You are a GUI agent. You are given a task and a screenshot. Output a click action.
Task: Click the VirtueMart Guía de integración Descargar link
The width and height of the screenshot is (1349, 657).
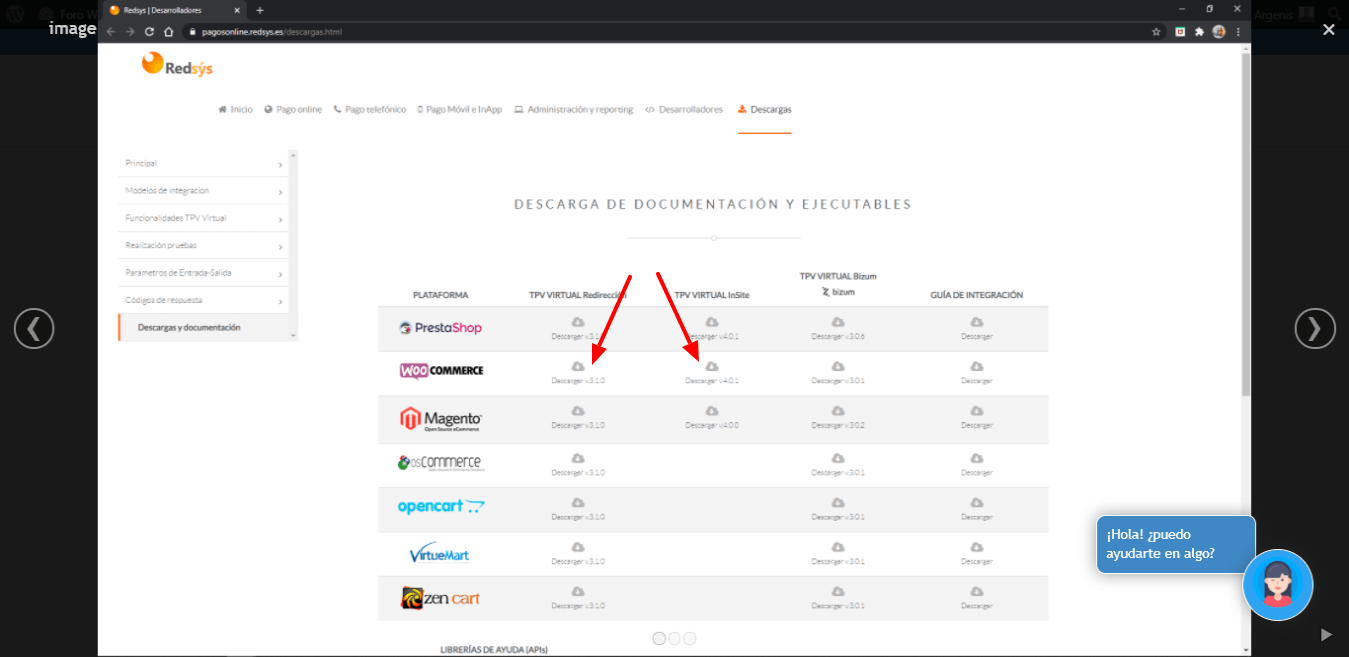(977, 562)
